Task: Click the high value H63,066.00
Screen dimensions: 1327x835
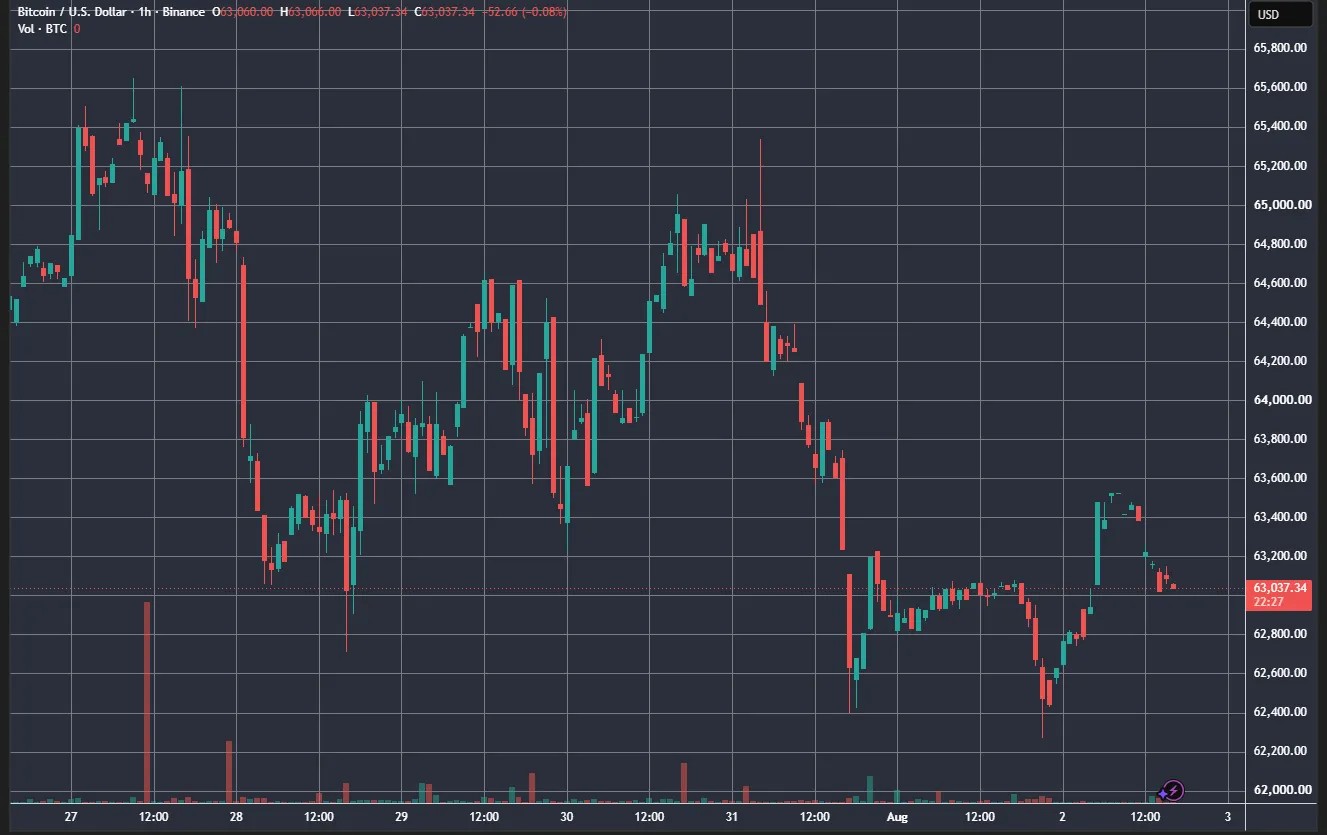Action: point(311,12)
